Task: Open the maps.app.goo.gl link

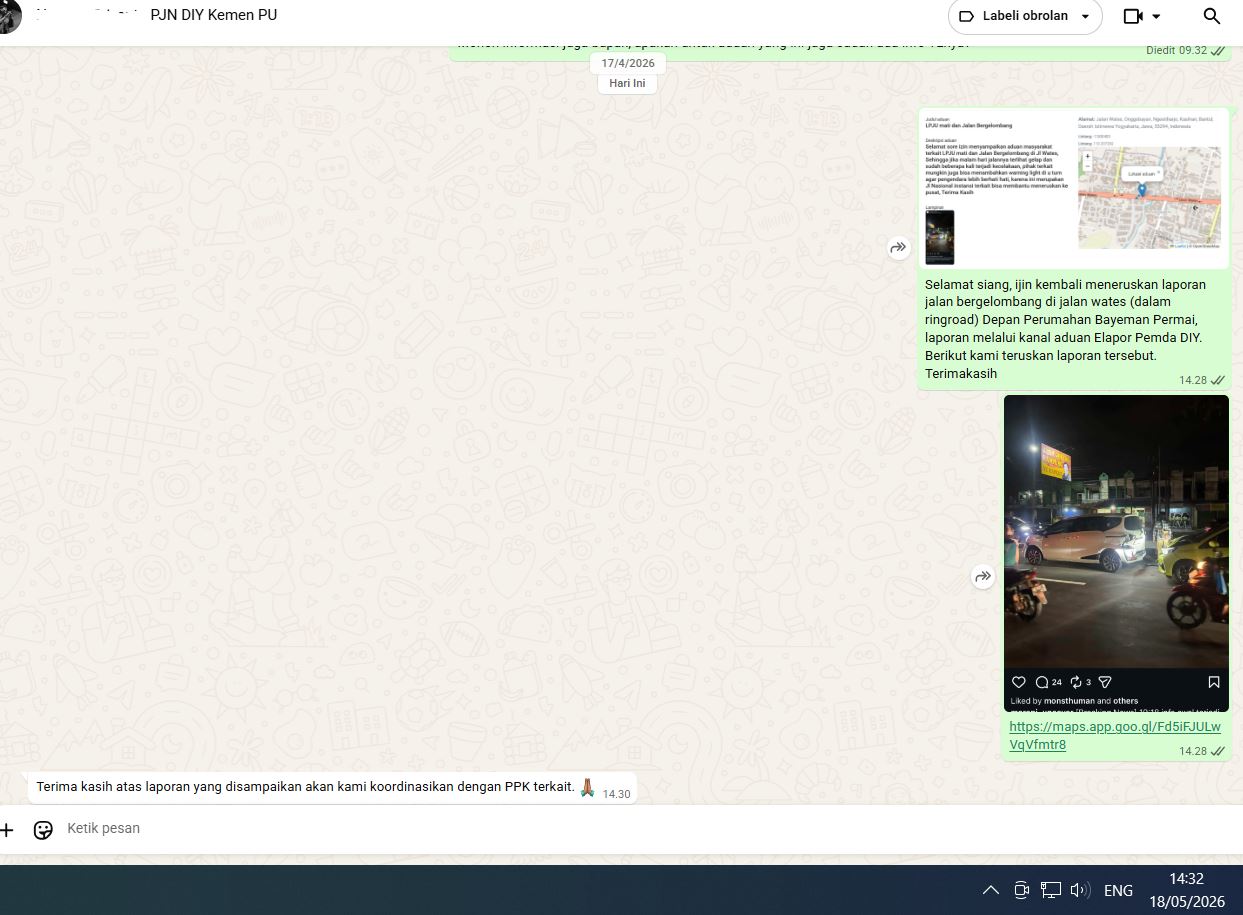Action: point(1114,735)
